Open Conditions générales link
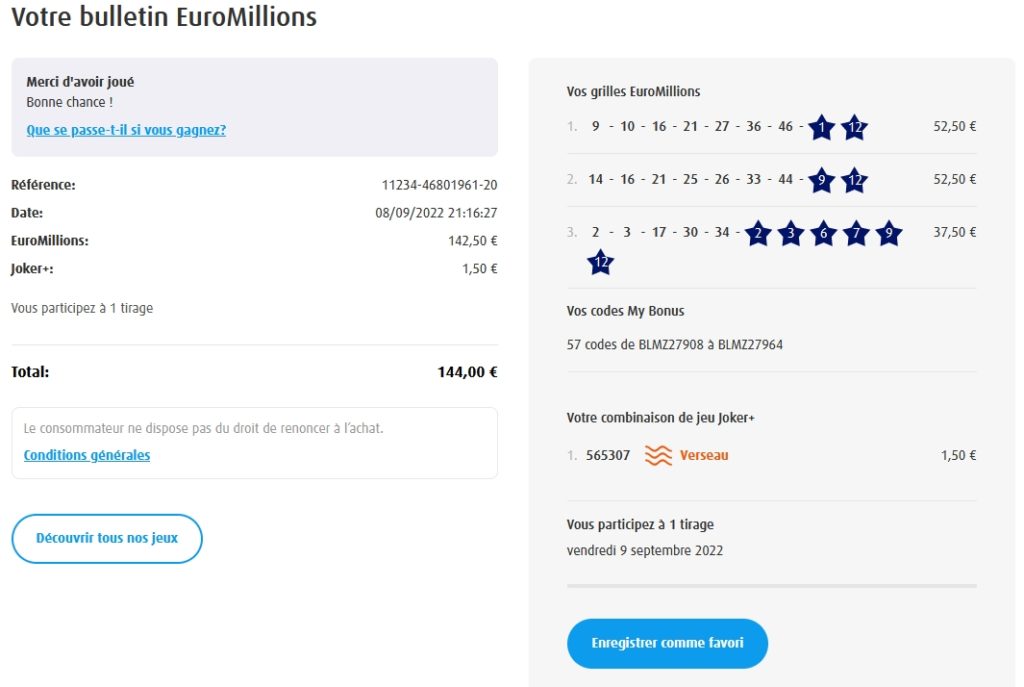The width and height of the screenshot is (1024, 687). (x=87, y=455)
